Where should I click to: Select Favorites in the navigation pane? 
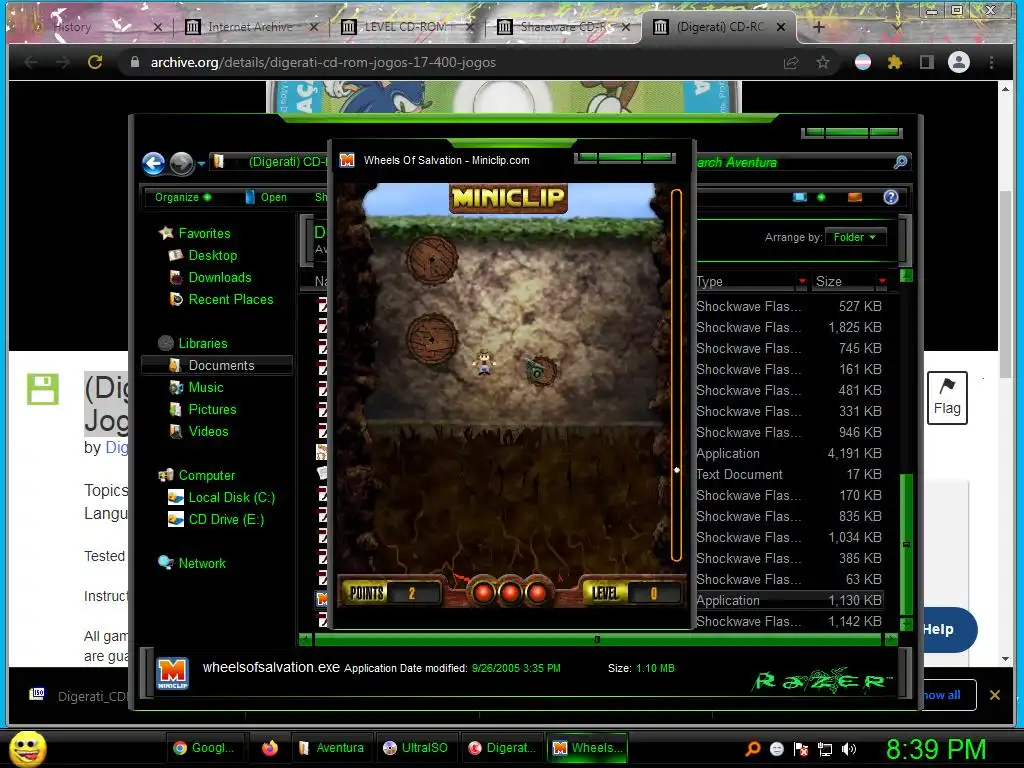[x=195, y=233]
